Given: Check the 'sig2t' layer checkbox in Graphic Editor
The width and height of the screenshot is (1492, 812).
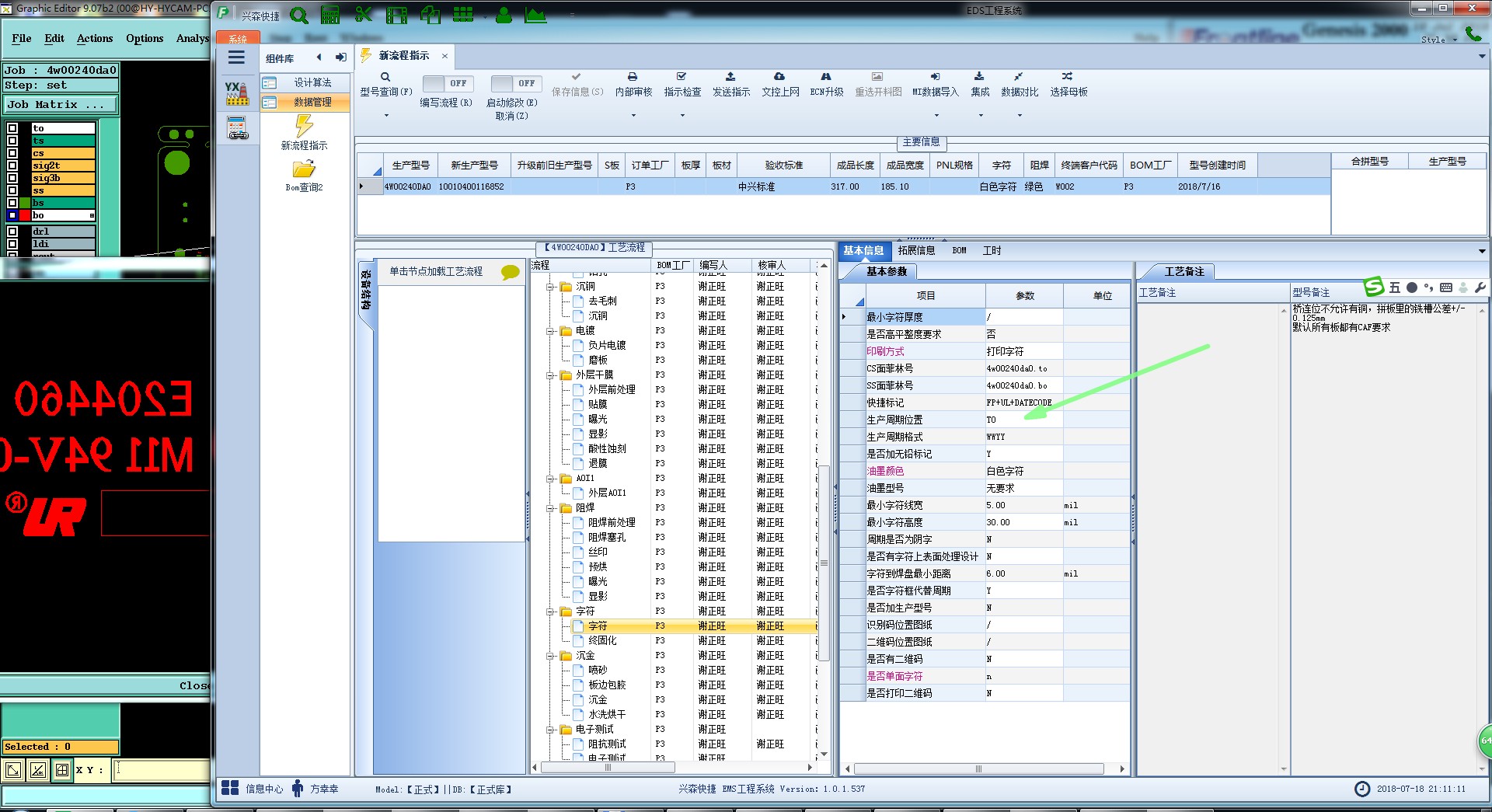Looking at the screenshot, I should [12, 166].
